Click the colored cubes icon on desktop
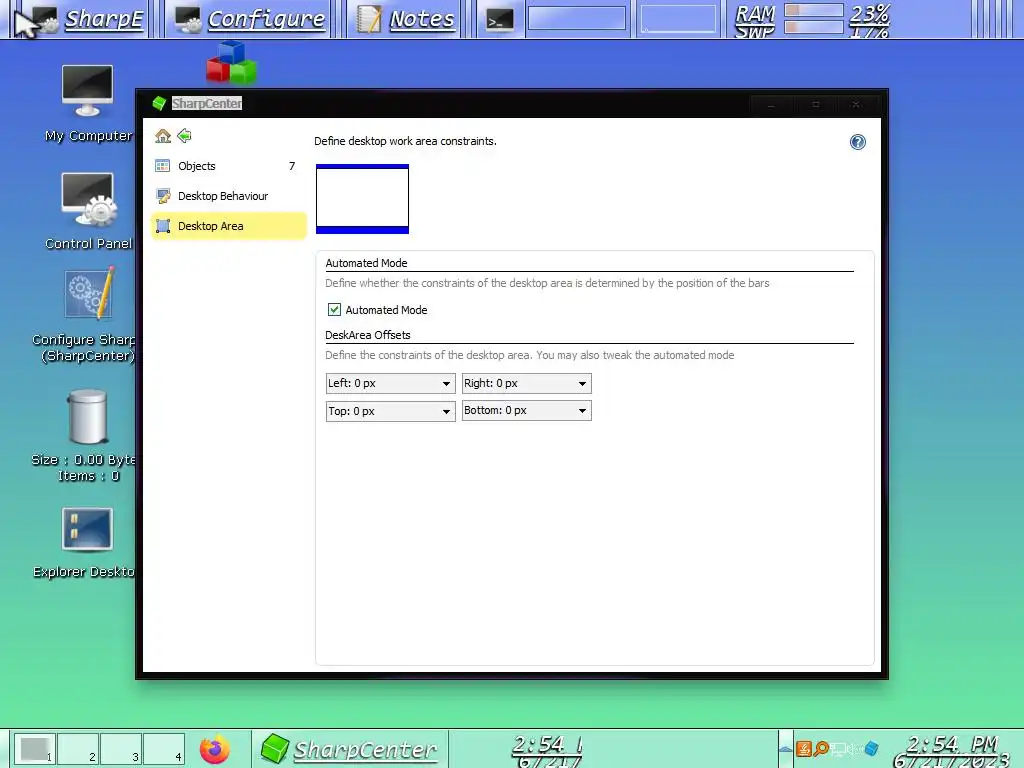The height and width of the screenshot is (768, 1024). tap(231, 63)
